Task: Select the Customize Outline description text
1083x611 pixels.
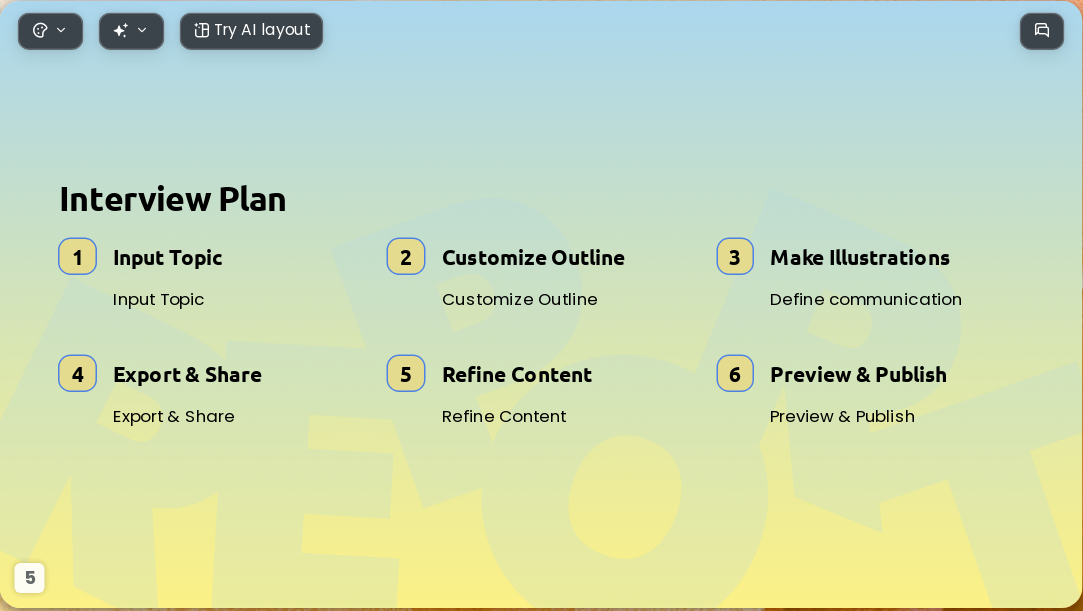Action: (x=519, y=300)
